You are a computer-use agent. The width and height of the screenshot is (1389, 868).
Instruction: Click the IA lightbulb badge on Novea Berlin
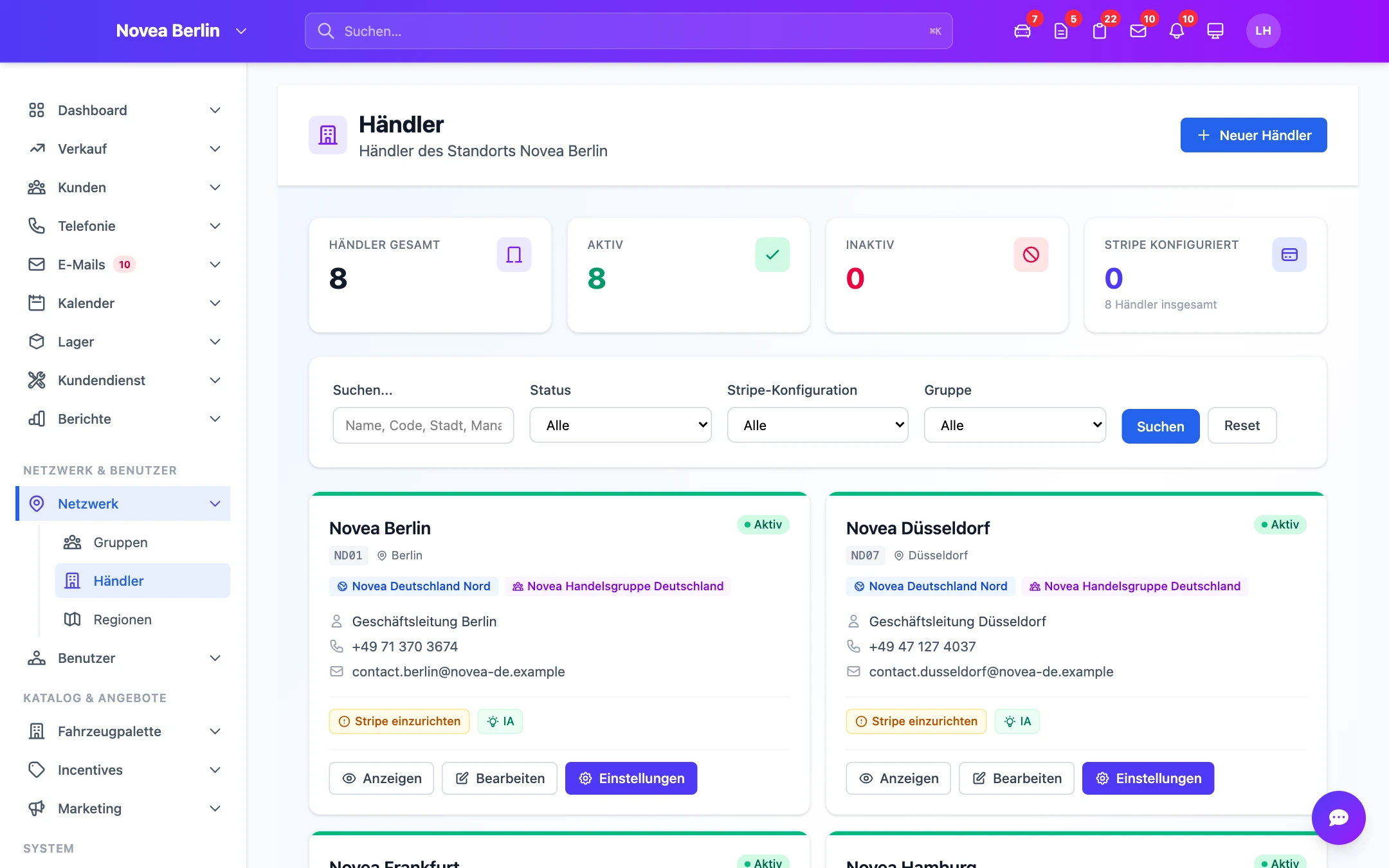click(x=500, y=721)
